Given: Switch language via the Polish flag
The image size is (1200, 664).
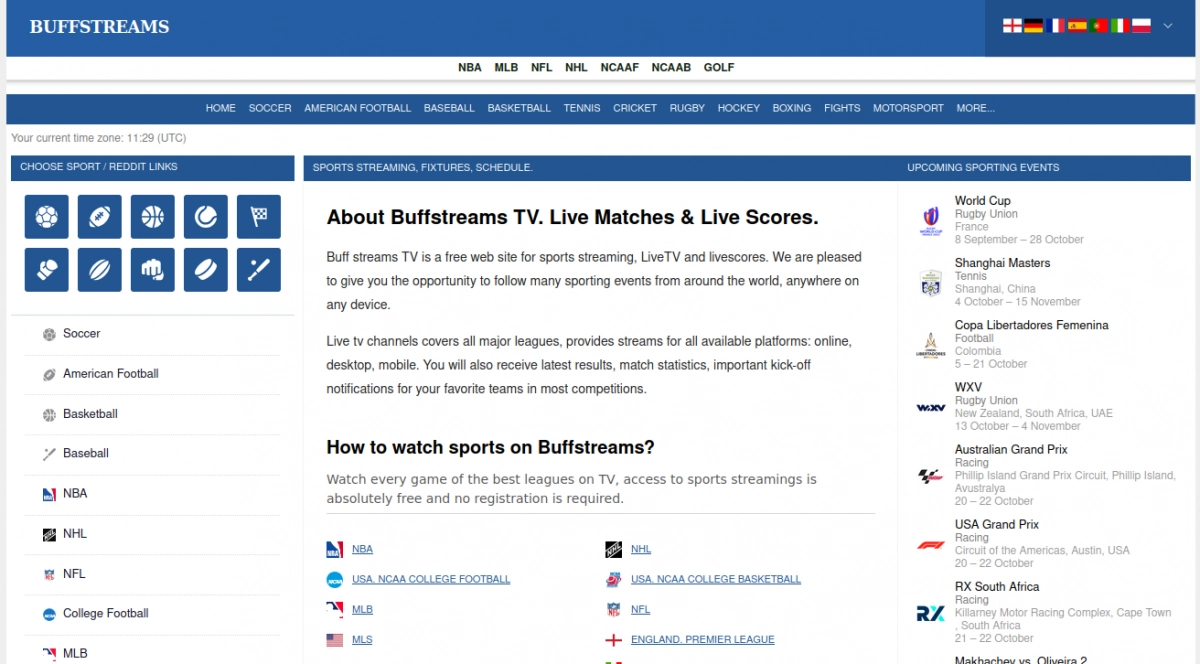Looking at the screenshot, I should coord(1141,26).
